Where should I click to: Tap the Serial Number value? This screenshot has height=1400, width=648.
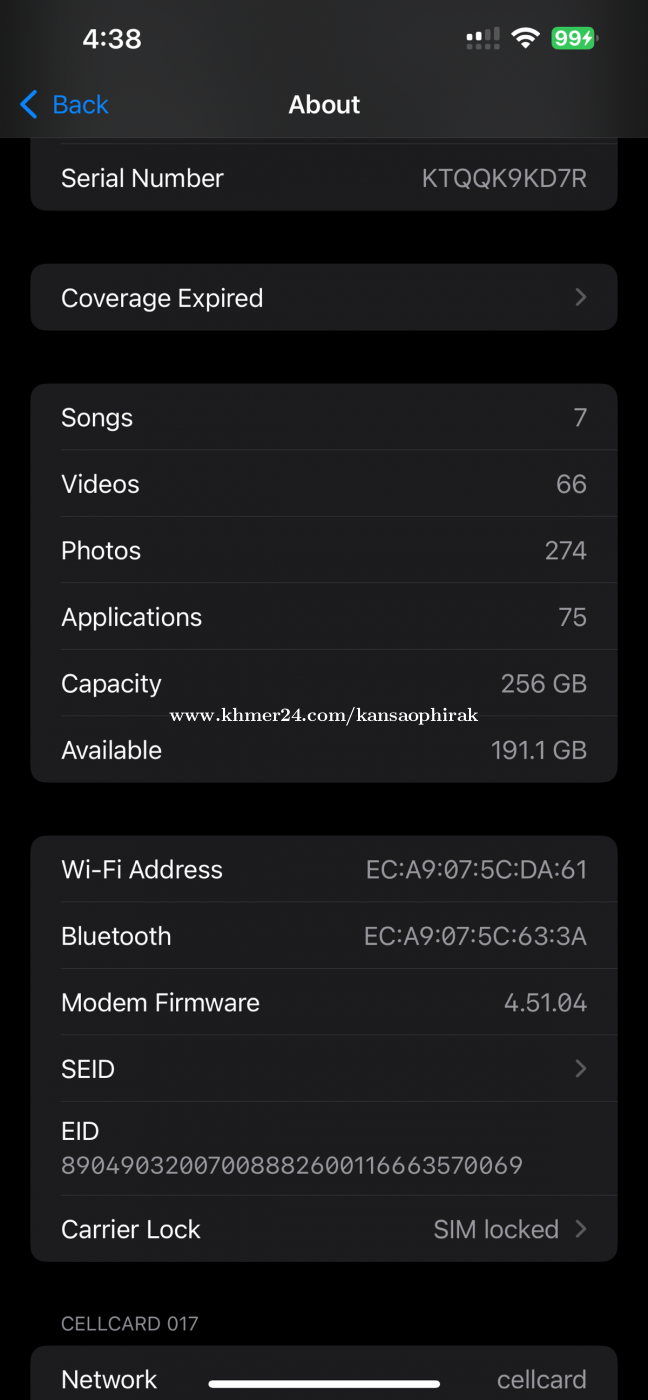pyautogui.click(x=504, y=178)
